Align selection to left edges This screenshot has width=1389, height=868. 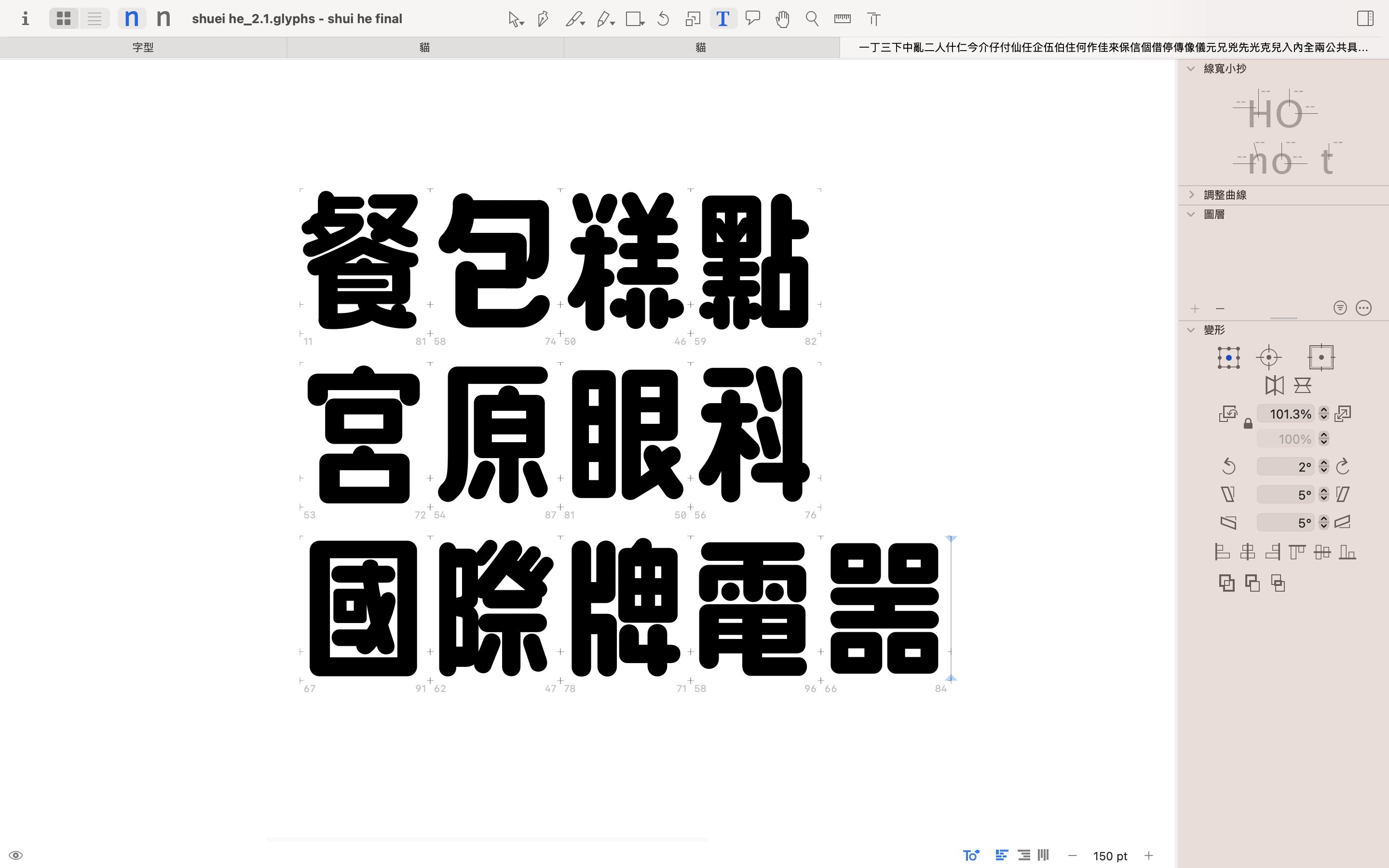click(1222, 552)
